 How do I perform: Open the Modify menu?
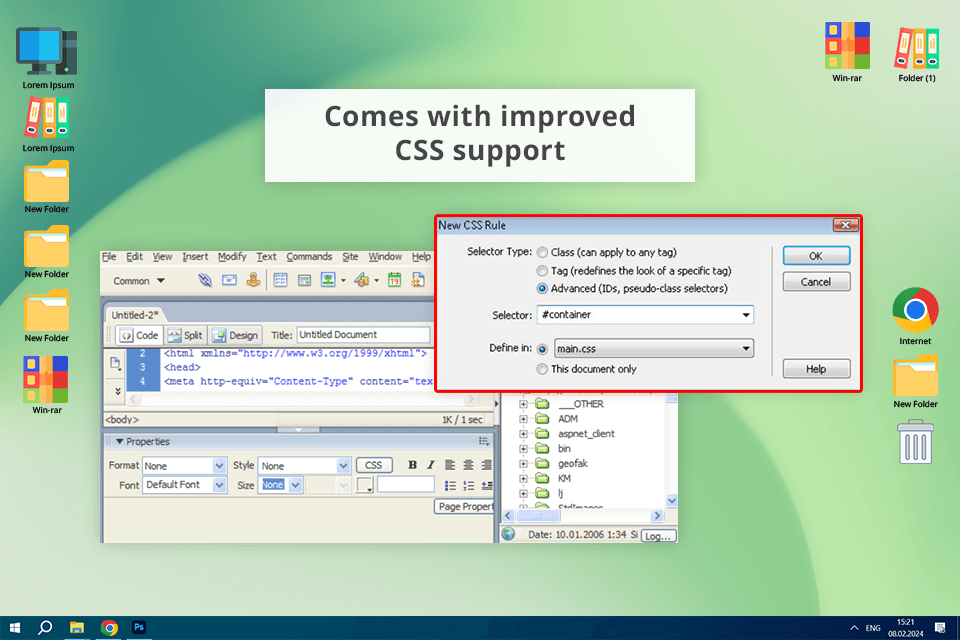point(232,257)
